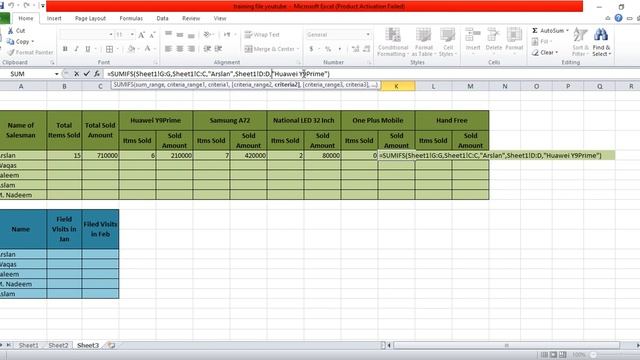Image resolution: width=640 pixels, height=360 pixels.
Task: Decrease font size with shrink-font icon
Action: 152,35
